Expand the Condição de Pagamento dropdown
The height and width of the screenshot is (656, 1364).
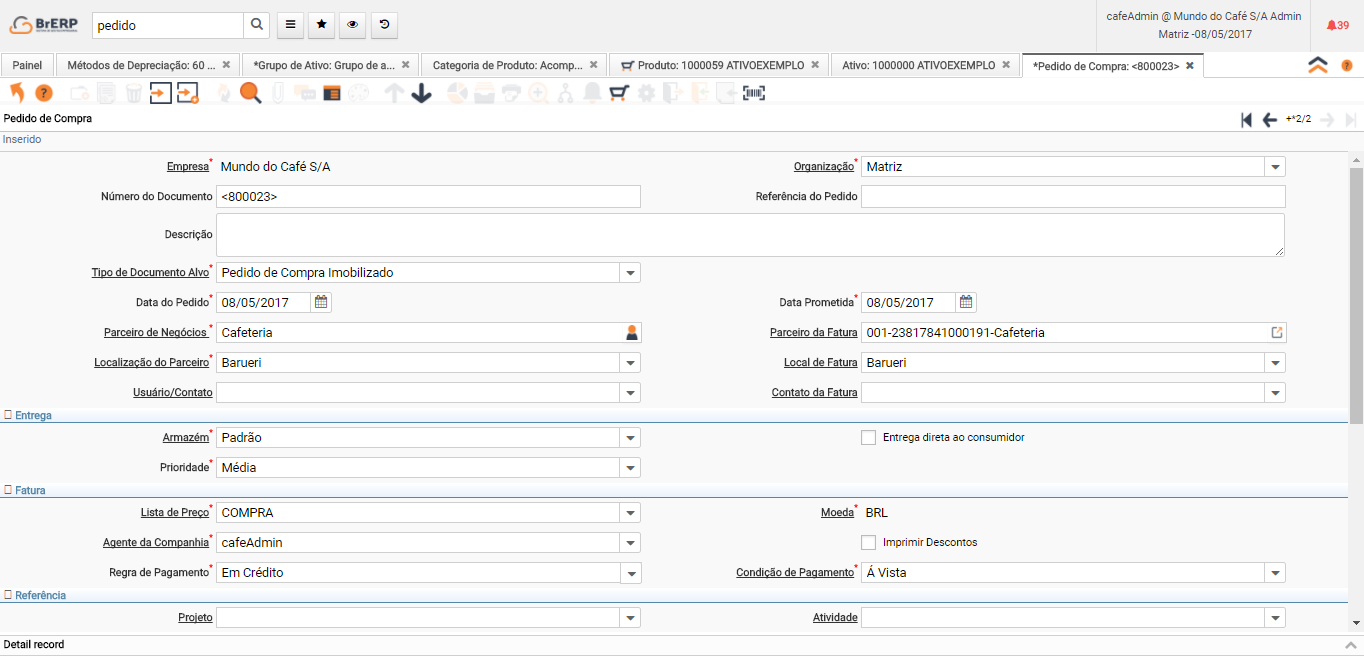[x=1275, y=573]
